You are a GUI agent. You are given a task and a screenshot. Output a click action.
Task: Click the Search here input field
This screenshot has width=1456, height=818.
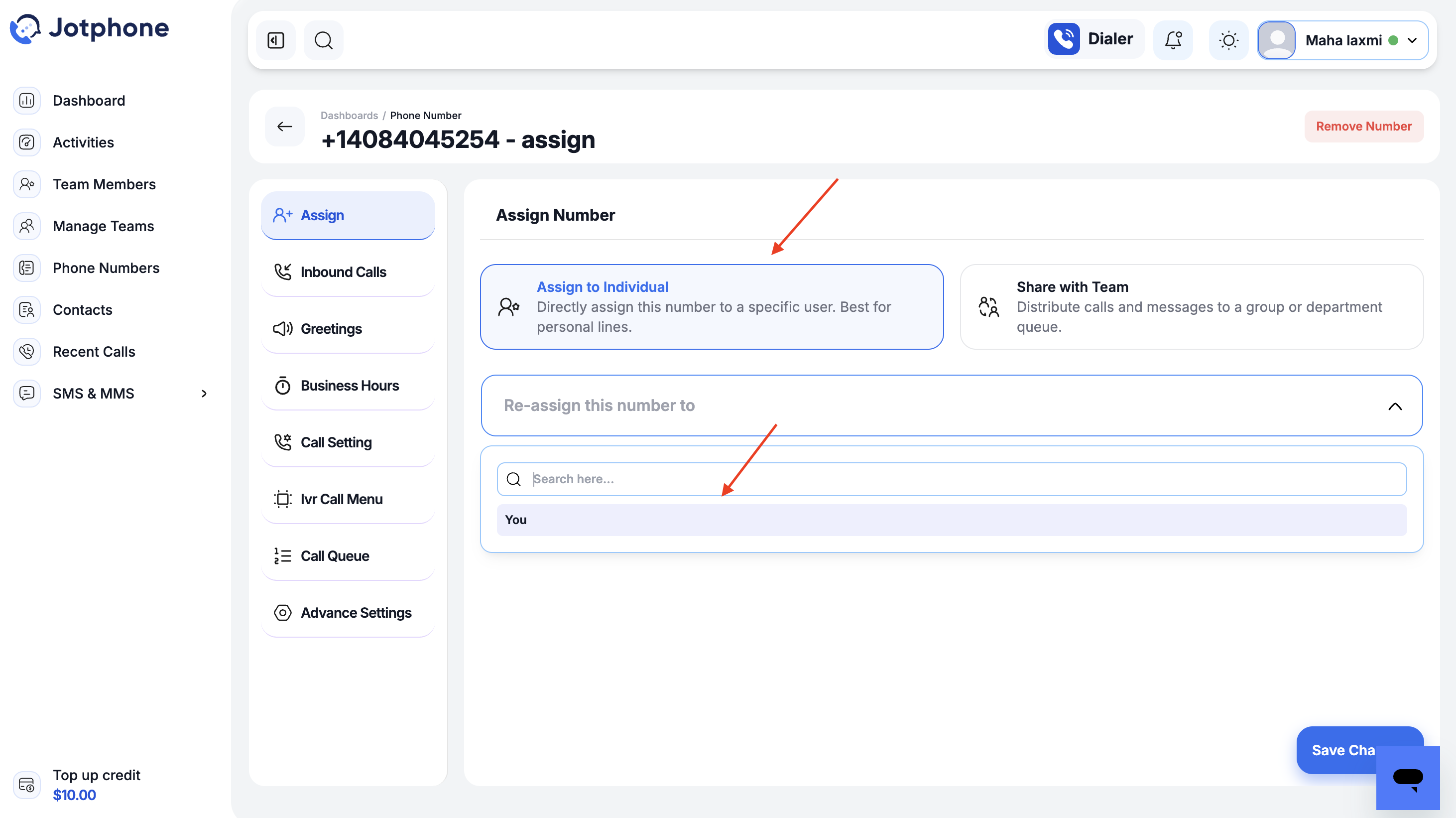click(951, 479)
